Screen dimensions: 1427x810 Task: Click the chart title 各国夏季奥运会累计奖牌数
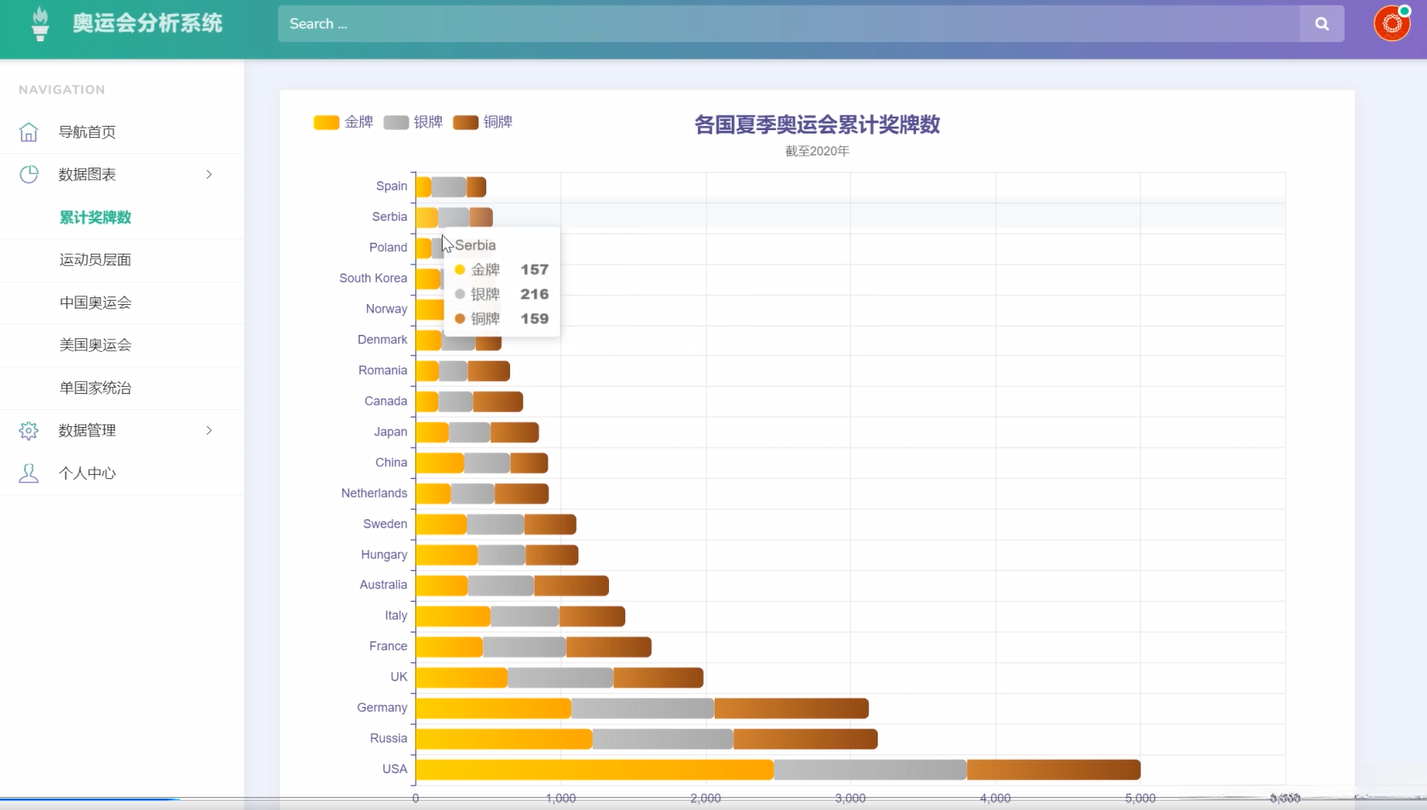tap(817, 125)
